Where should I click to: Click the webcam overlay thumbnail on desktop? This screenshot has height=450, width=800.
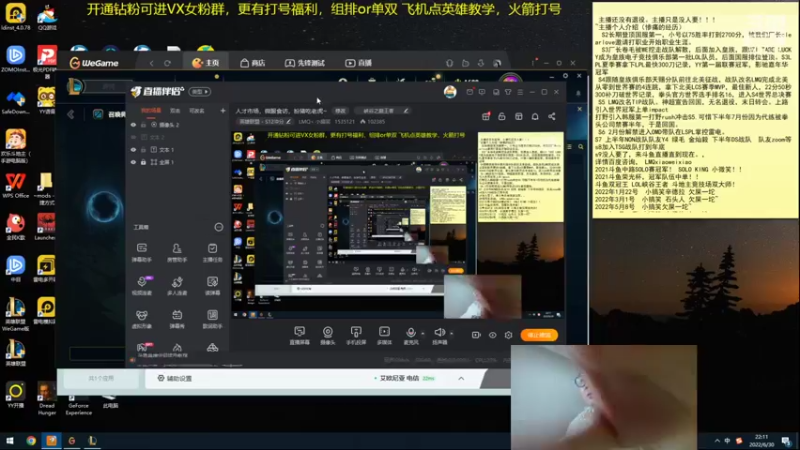[604, 397]
